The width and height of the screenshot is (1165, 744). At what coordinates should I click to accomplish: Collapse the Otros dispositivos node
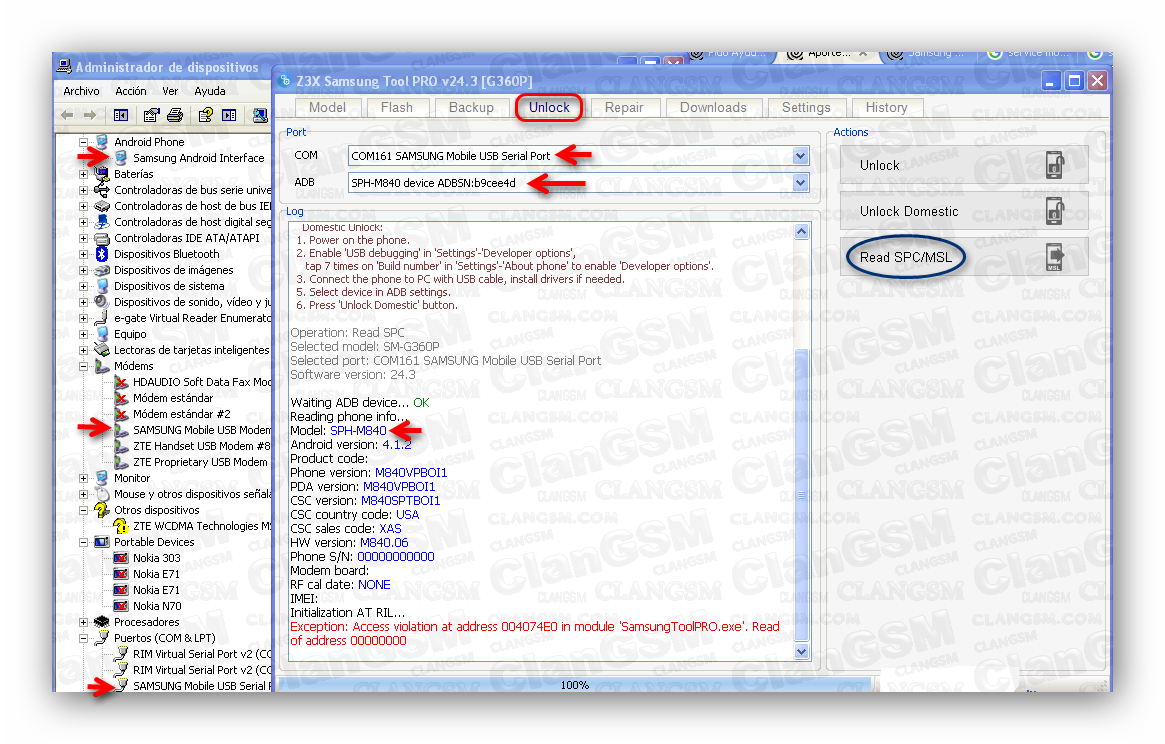[x=83, y=510]
